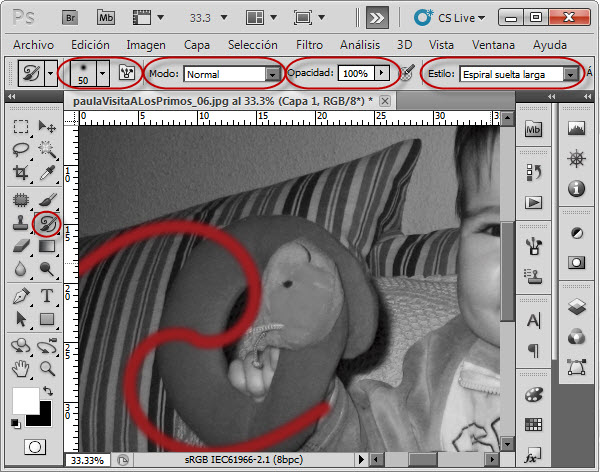This screenshot has width=600, height=473.
Task: Open the Actions panel play icon
Action: tap(534, 202)
